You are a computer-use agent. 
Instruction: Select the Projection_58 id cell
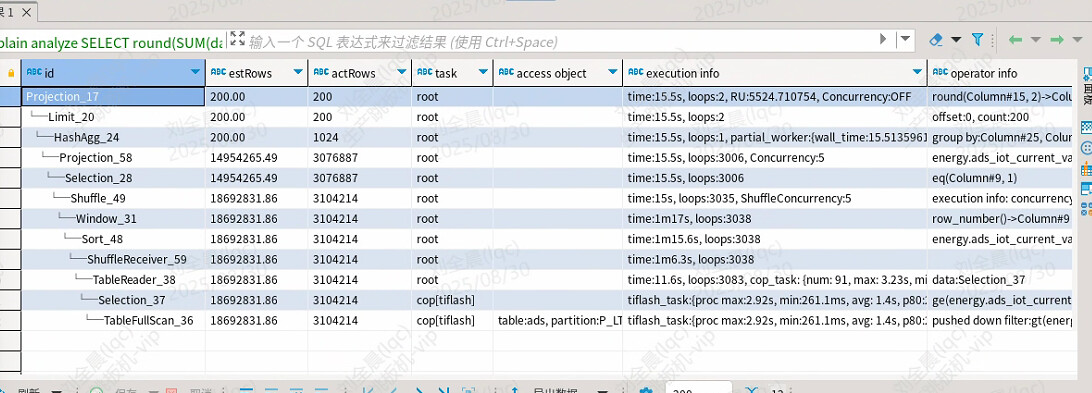tap(113, 157)
